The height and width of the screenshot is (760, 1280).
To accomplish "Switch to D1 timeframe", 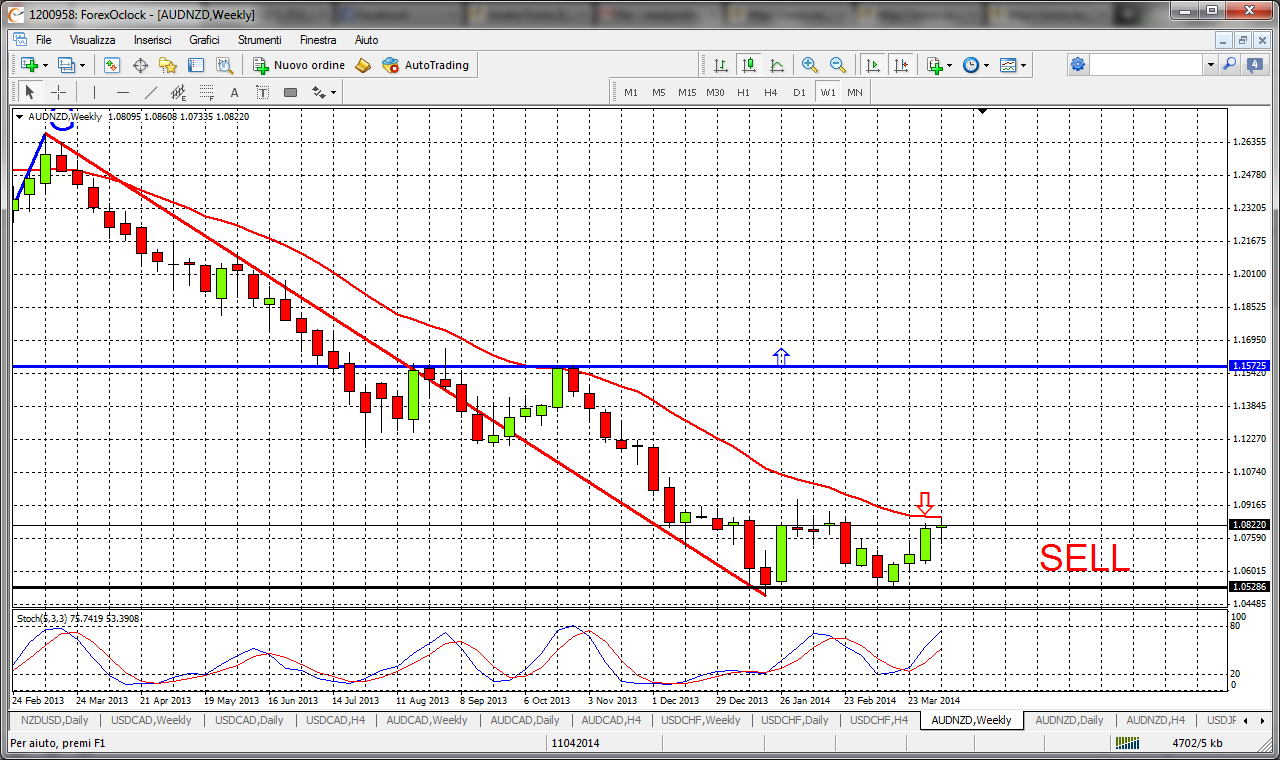I will (799, 92).
